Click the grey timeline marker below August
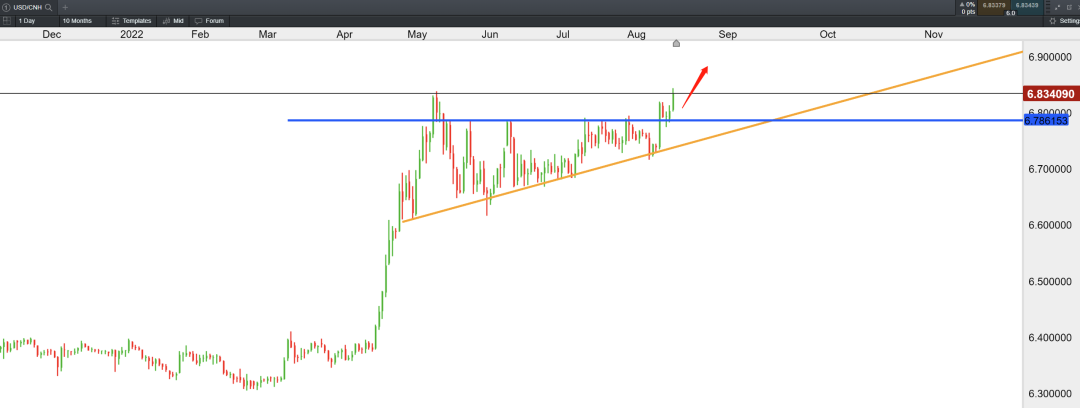The image size is (1080, 408). point(676,44)
